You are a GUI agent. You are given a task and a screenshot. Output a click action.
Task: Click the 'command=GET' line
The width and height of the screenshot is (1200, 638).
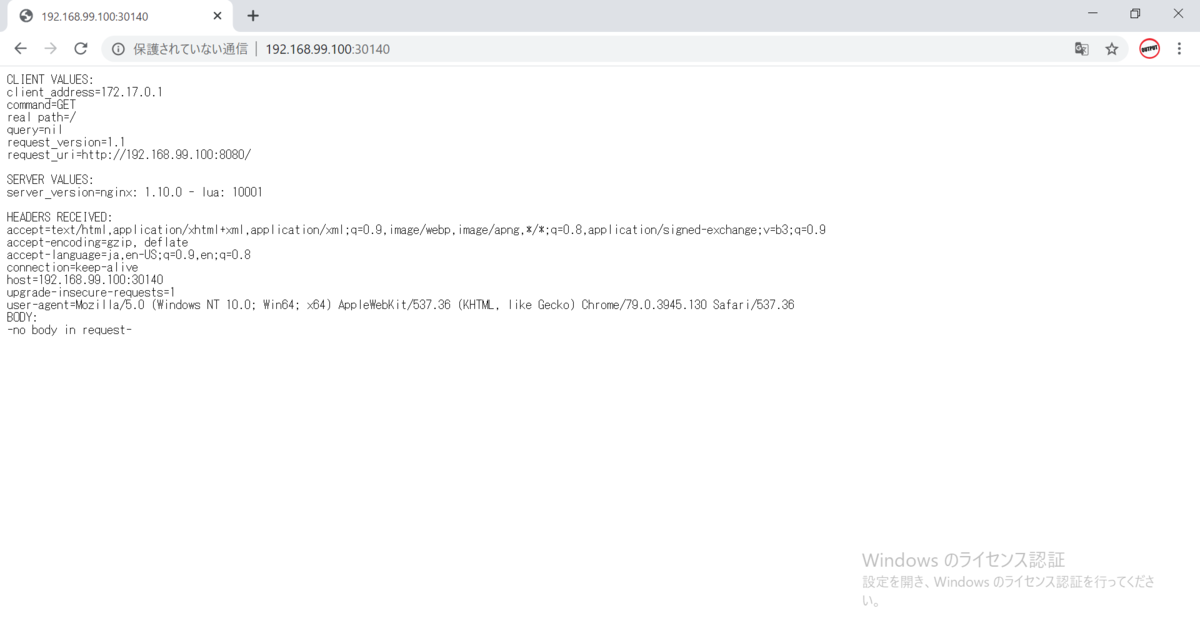pos(41,104)
